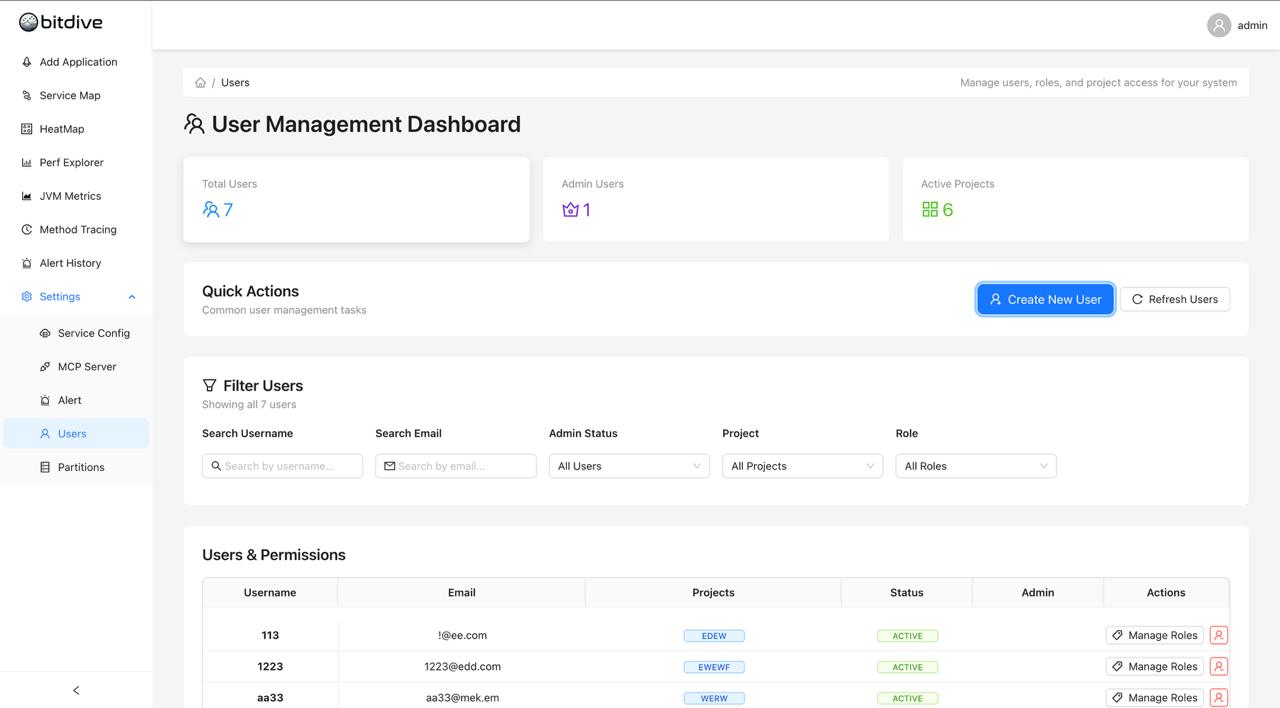Open the HeatMap menu item
Image resolution: width=1280 pixels, height=708 pixels.
coord(76,129)
